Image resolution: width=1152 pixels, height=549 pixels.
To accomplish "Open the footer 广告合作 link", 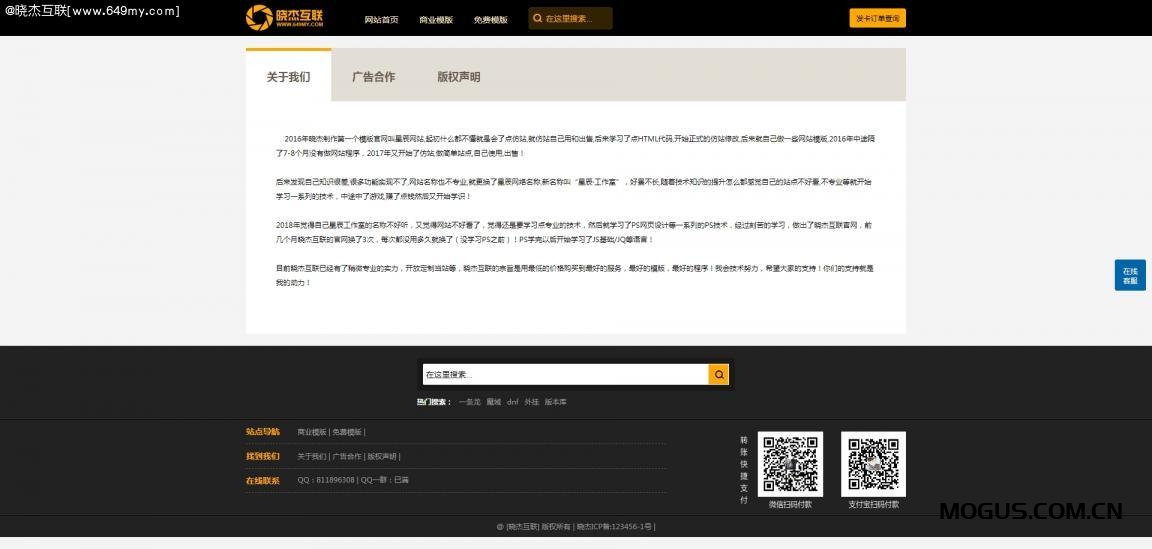I will click(346, 456).
